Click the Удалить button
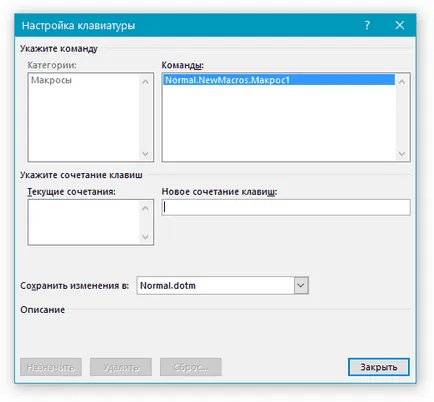Viewport: 434px width, 402px height. [x=121, y=367]
